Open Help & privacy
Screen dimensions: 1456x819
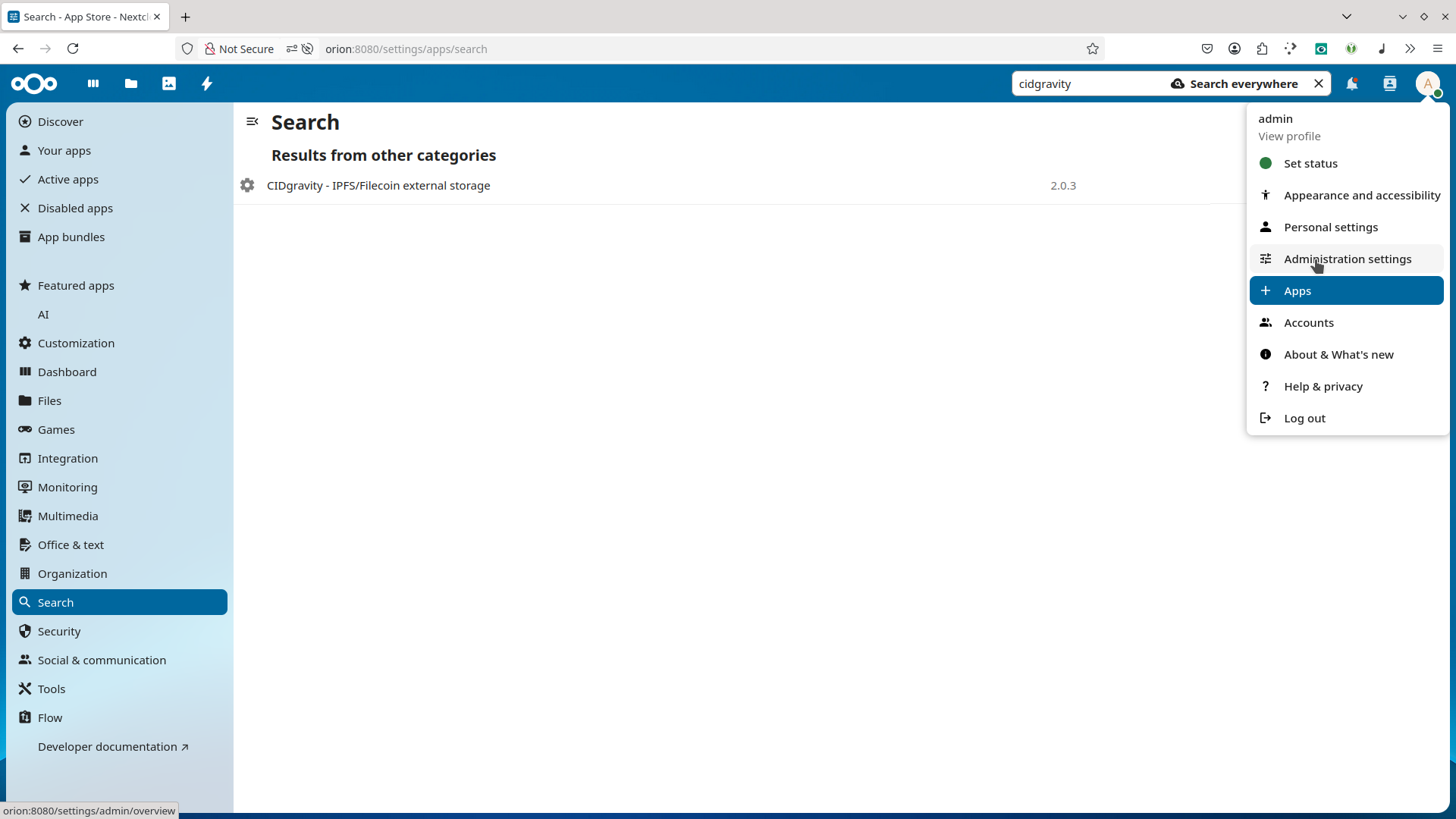tap(1347, 386)
